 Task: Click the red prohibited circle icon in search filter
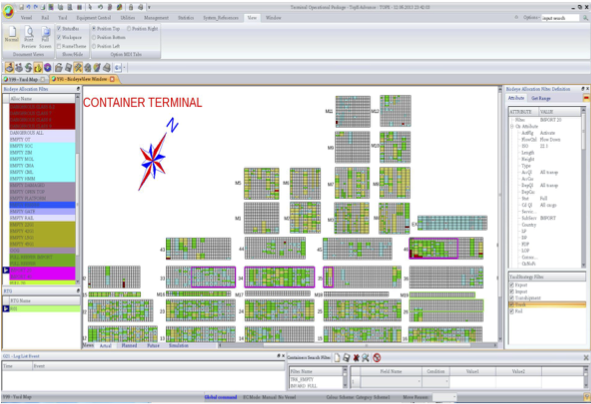[x=377, y=358]
